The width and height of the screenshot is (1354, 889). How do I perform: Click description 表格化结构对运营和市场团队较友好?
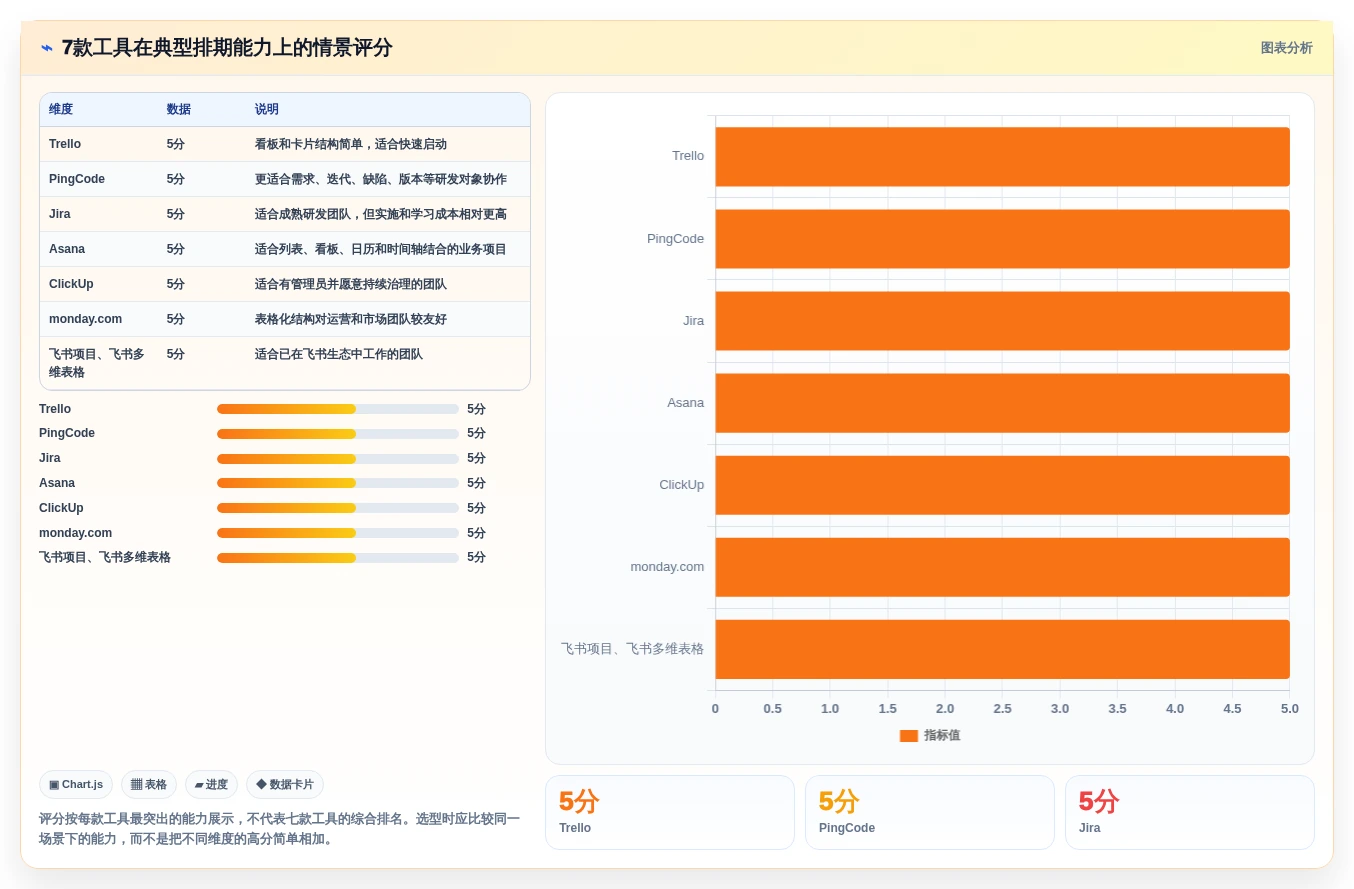click(350, 319)
